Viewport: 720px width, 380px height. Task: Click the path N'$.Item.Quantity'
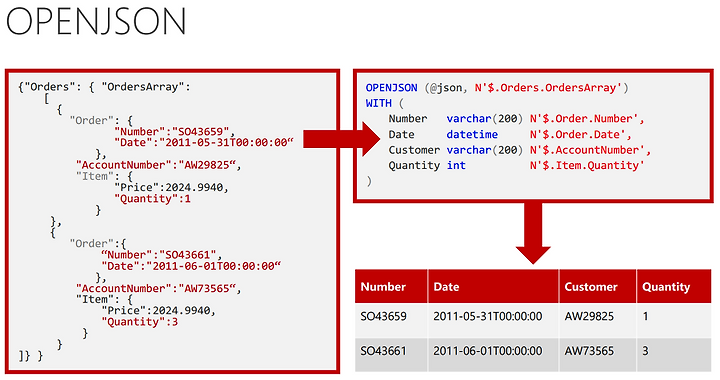coord(587,166)
